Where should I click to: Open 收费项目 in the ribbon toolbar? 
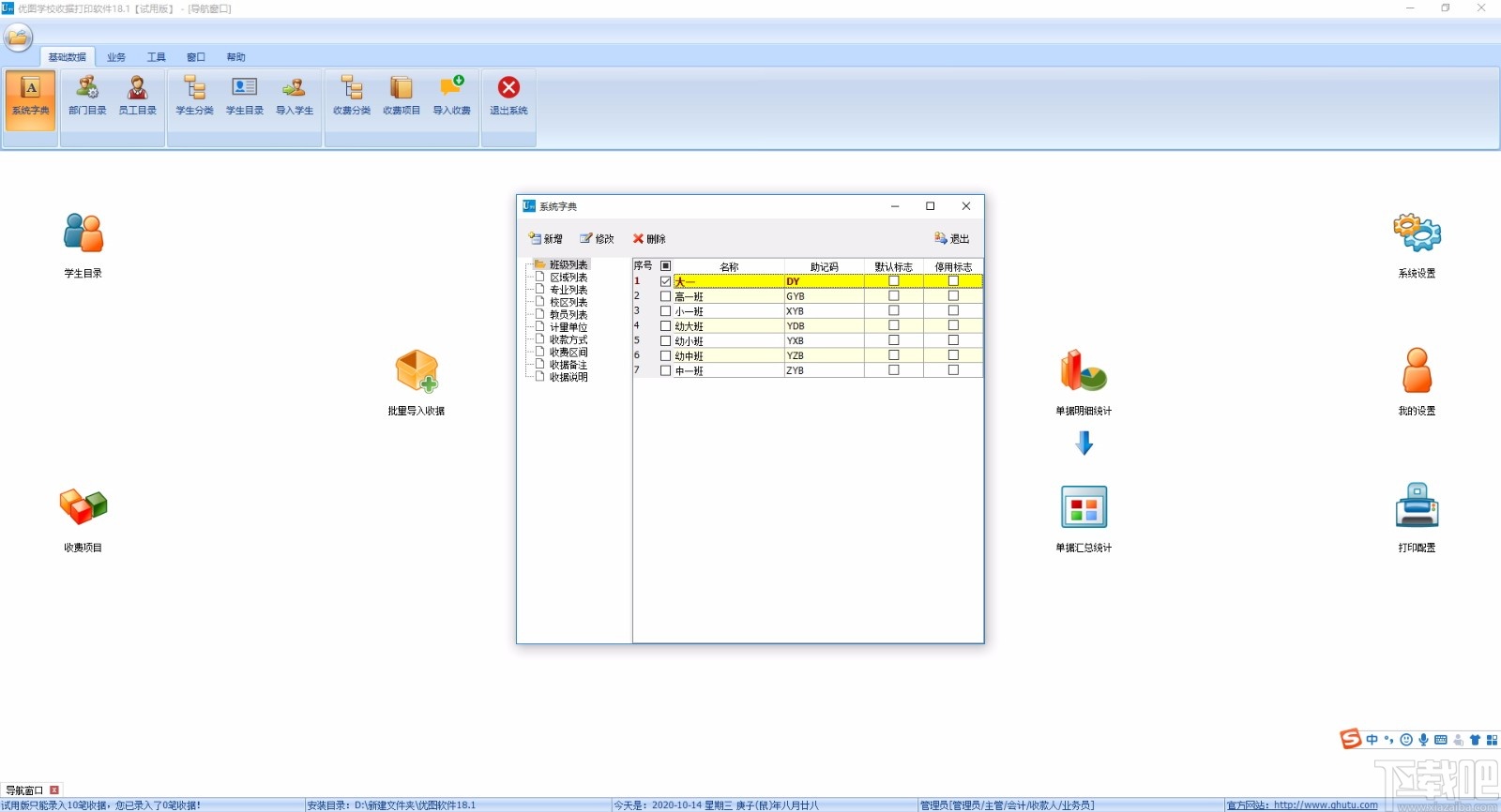(402, 97)
